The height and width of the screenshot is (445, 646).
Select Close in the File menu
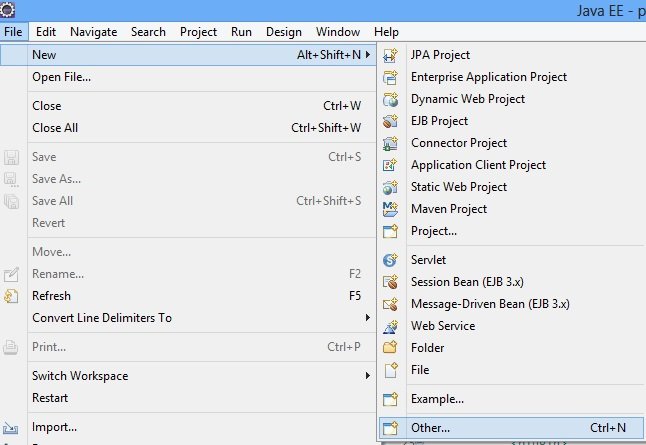tap(188, 106)
